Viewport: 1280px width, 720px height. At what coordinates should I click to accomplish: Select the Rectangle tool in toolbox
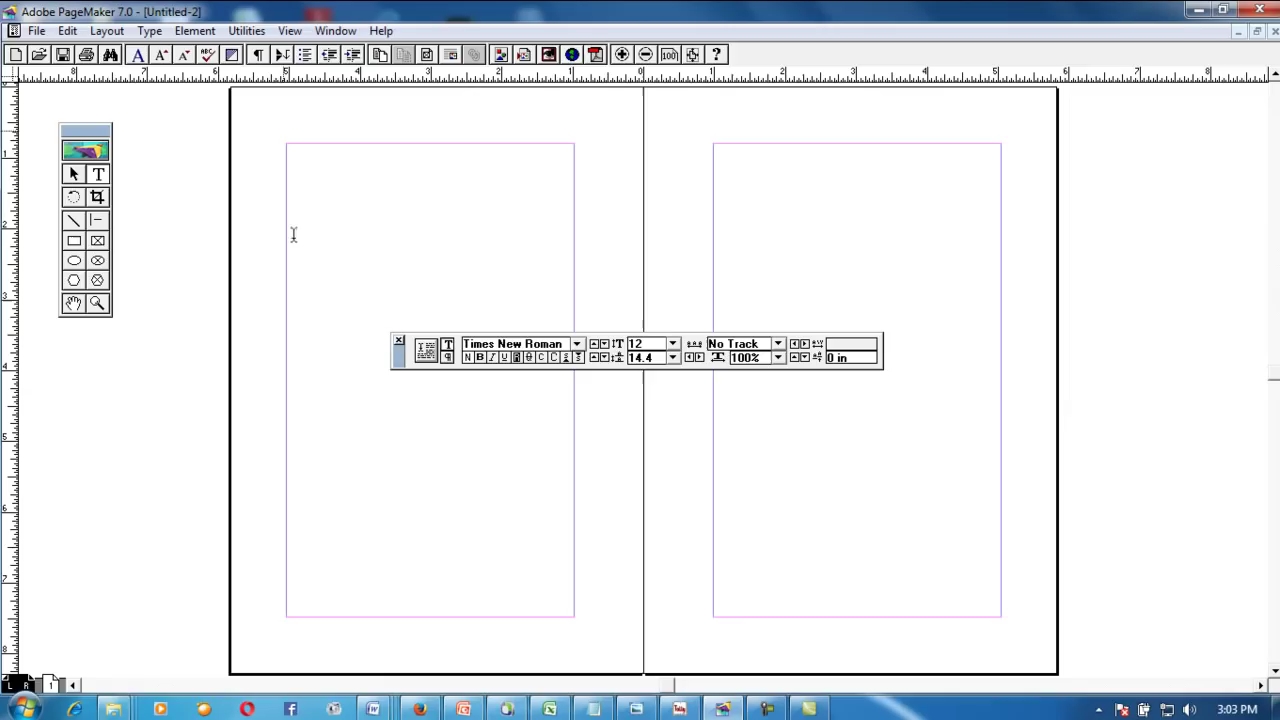[x=73, y=241]
